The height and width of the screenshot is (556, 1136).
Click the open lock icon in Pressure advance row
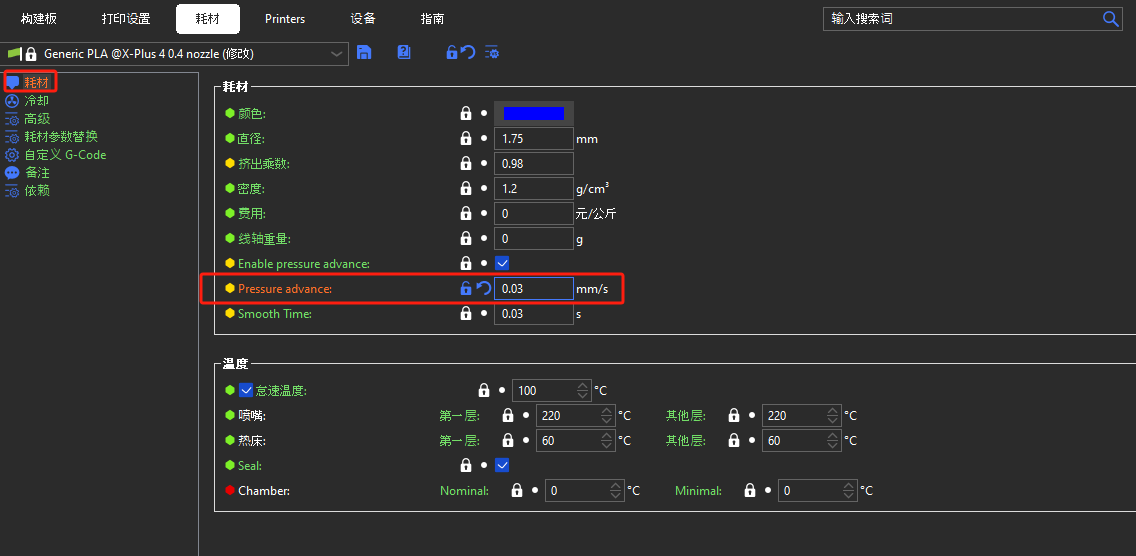(x=466, y=289)
